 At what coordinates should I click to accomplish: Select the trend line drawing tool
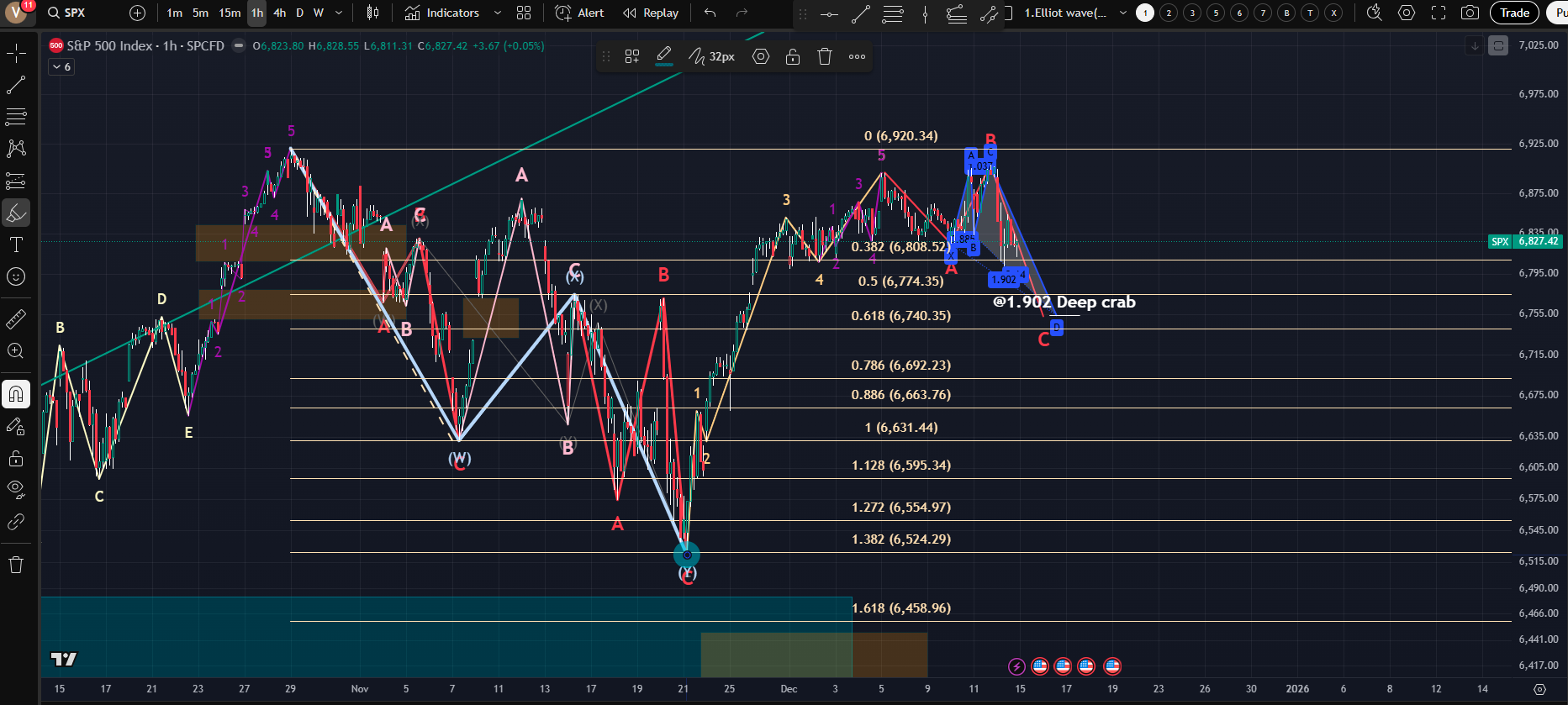pos(16,85)
